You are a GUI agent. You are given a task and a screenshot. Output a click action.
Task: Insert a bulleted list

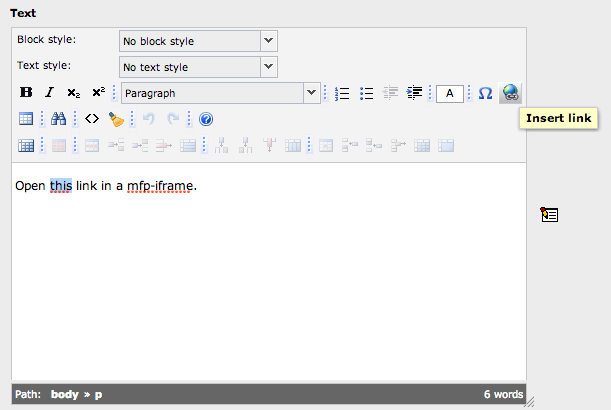366,93
